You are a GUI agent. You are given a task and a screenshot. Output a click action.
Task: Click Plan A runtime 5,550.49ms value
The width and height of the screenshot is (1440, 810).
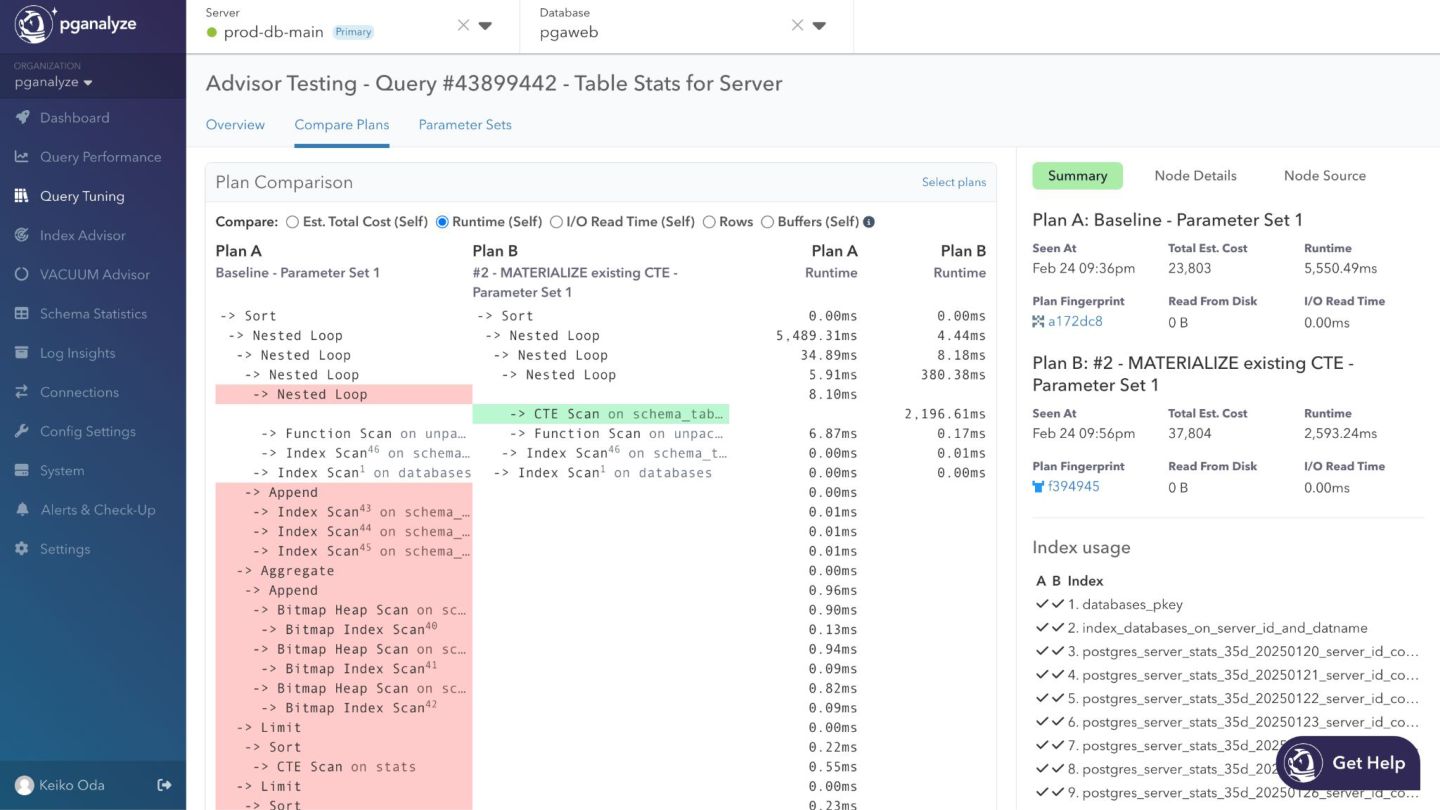(x=1340, y=268)
